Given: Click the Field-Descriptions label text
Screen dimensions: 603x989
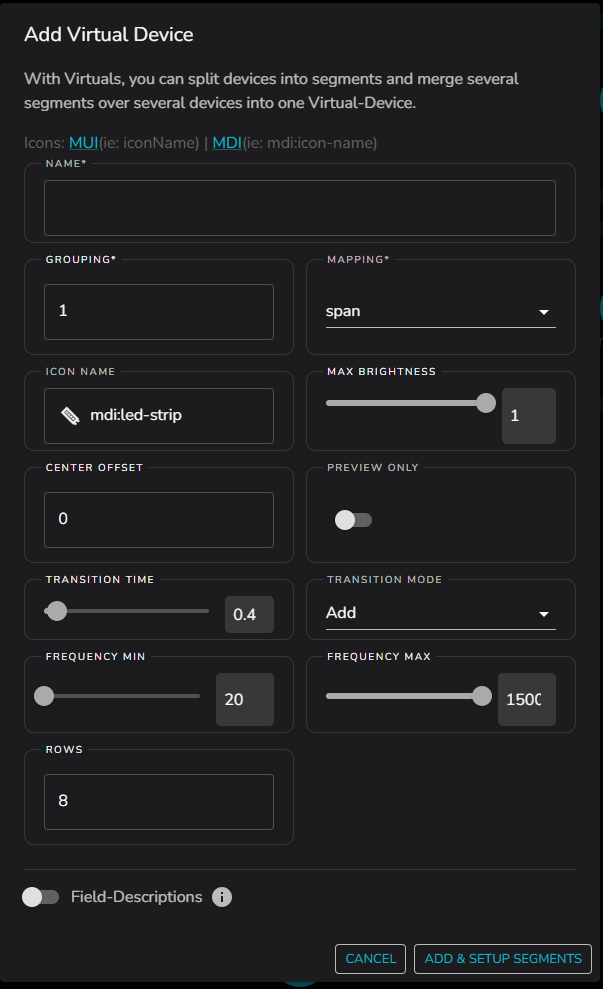Looking at the screenshot, I should pos(136,896).
